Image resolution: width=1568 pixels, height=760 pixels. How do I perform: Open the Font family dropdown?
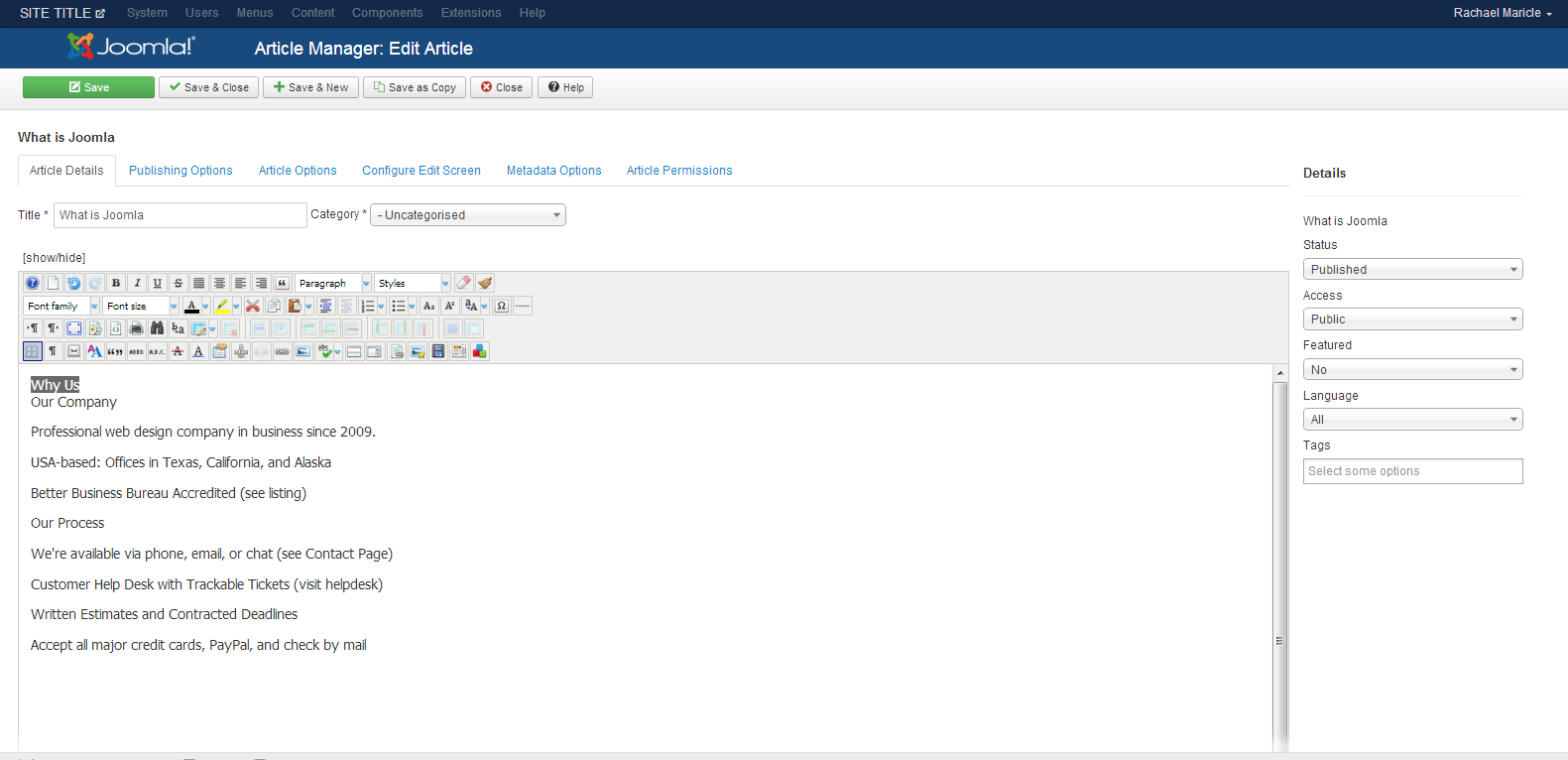(61, 306)
